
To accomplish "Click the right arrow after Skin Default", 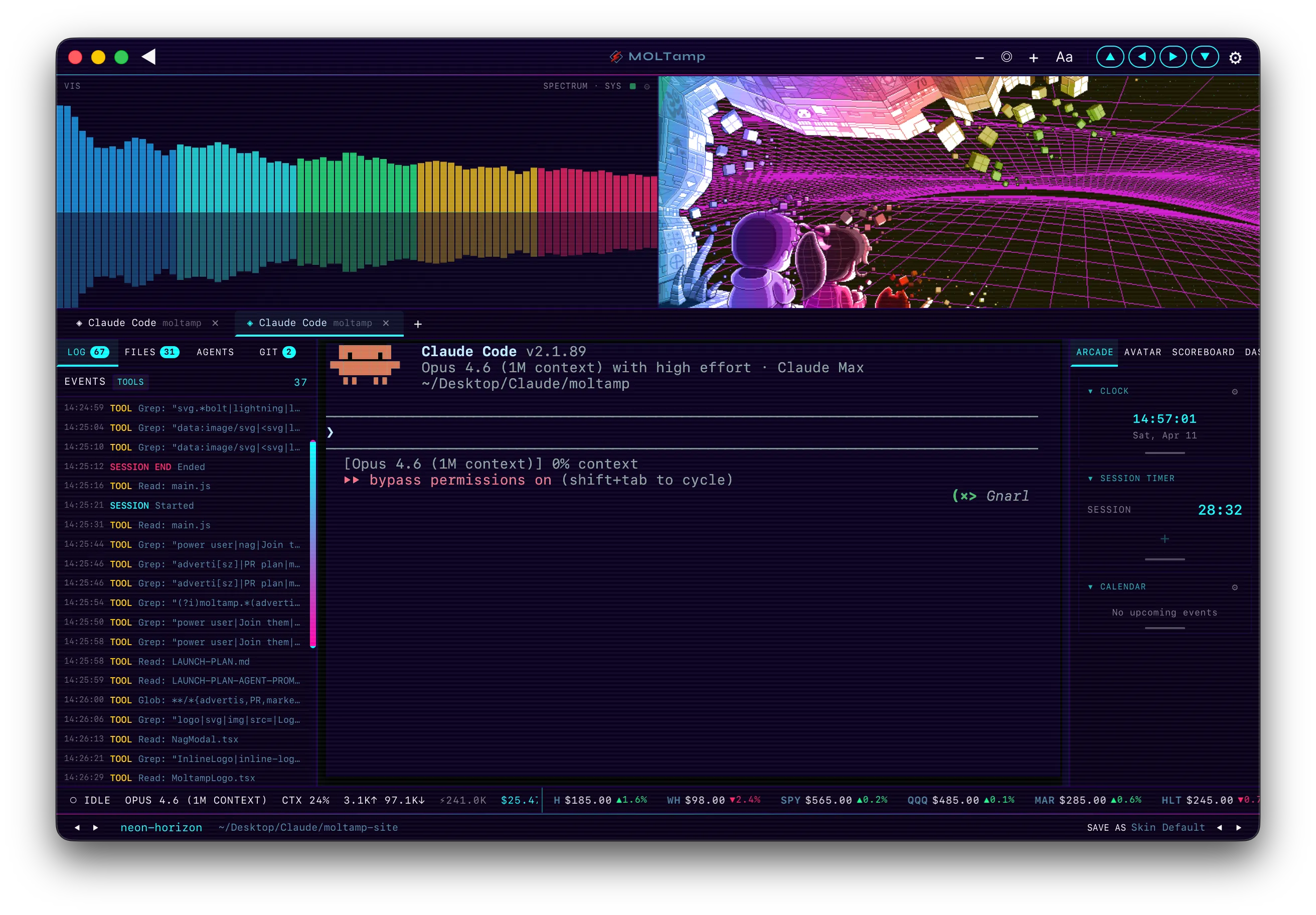I will (1239, 828).
